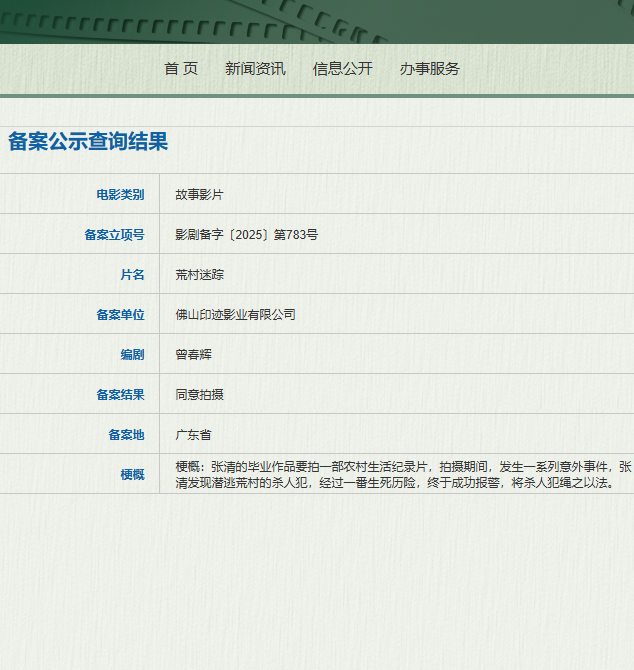The image size is (634, 670).
Task: Select 佛山印迹影业有限公司 text
Action: click(235, 314)
